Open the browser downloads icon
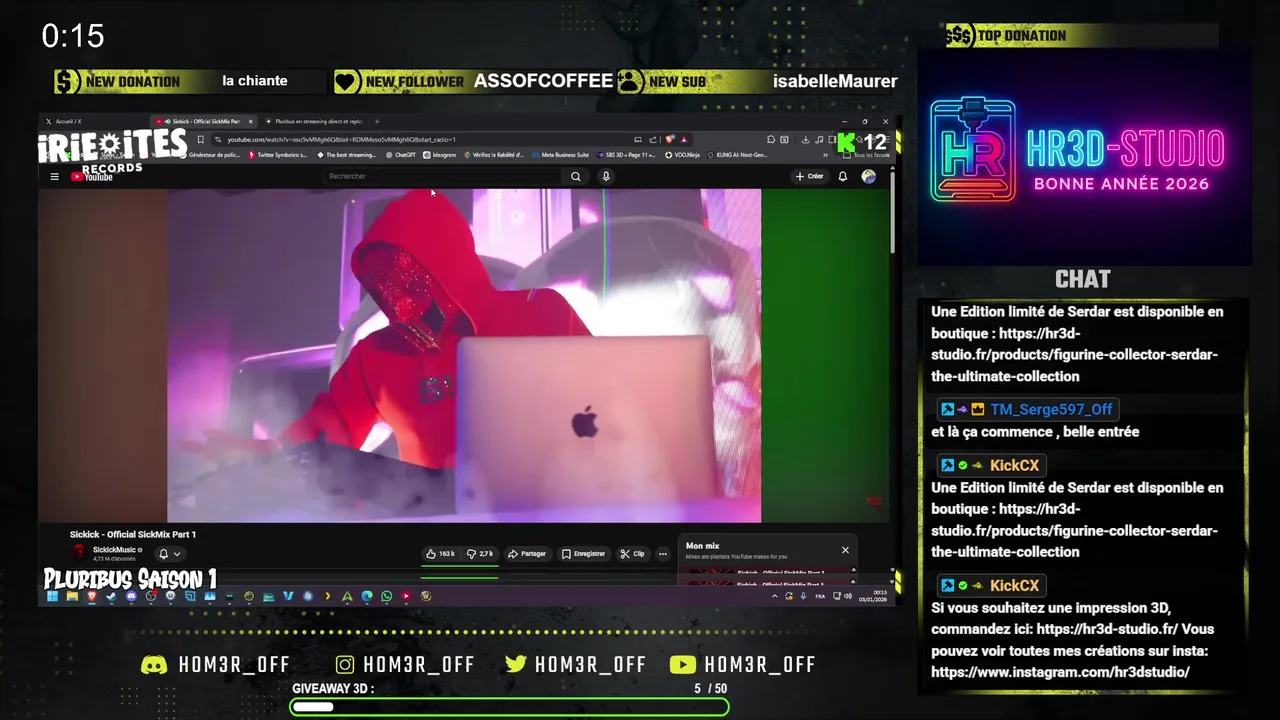The image size is (1280, 720). 805,139
